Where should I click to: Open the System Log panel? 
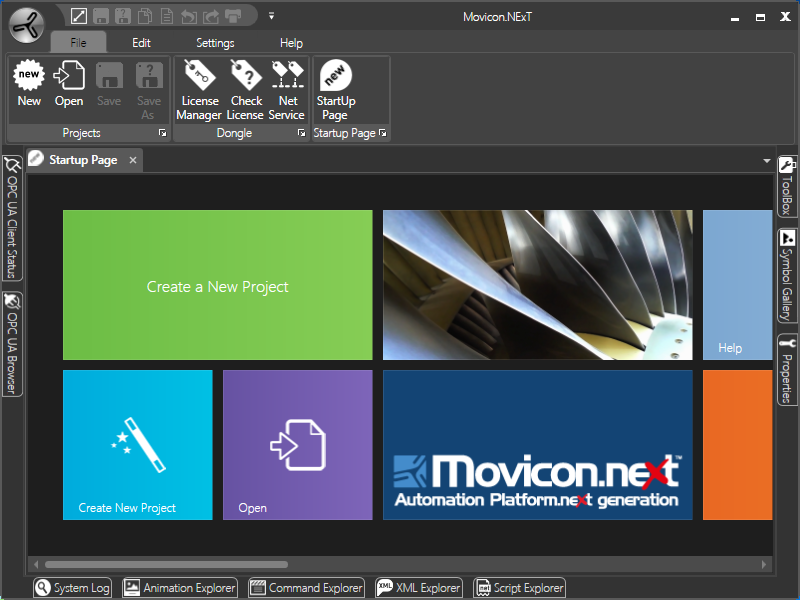point(72,588)
